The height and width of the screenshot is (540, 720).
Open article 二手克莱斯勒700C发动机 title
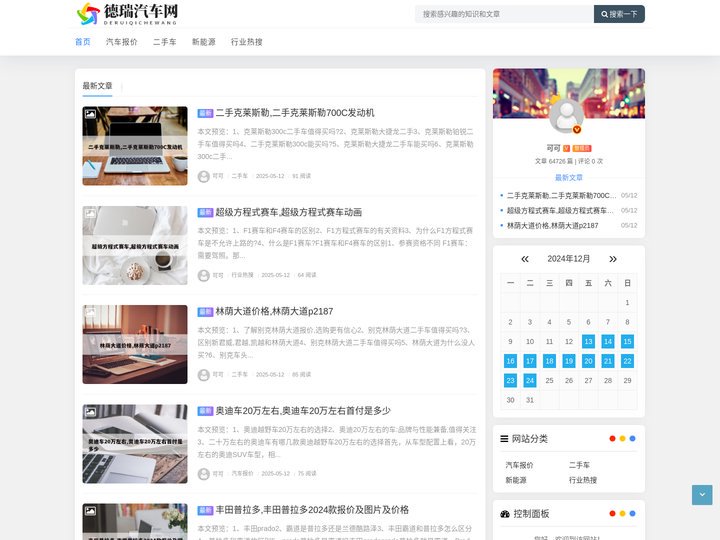click(x=295, y=112)
